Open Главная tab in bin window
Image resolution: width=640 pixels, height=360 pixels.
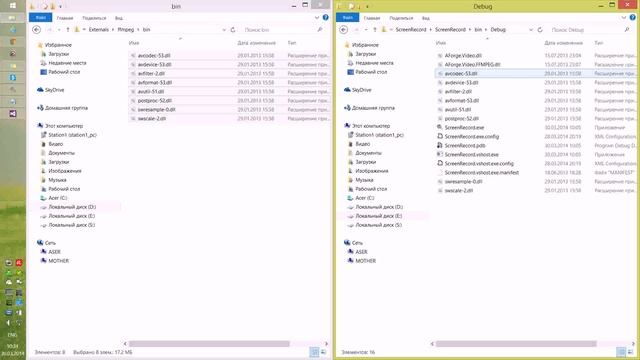(x=65, y=18)
